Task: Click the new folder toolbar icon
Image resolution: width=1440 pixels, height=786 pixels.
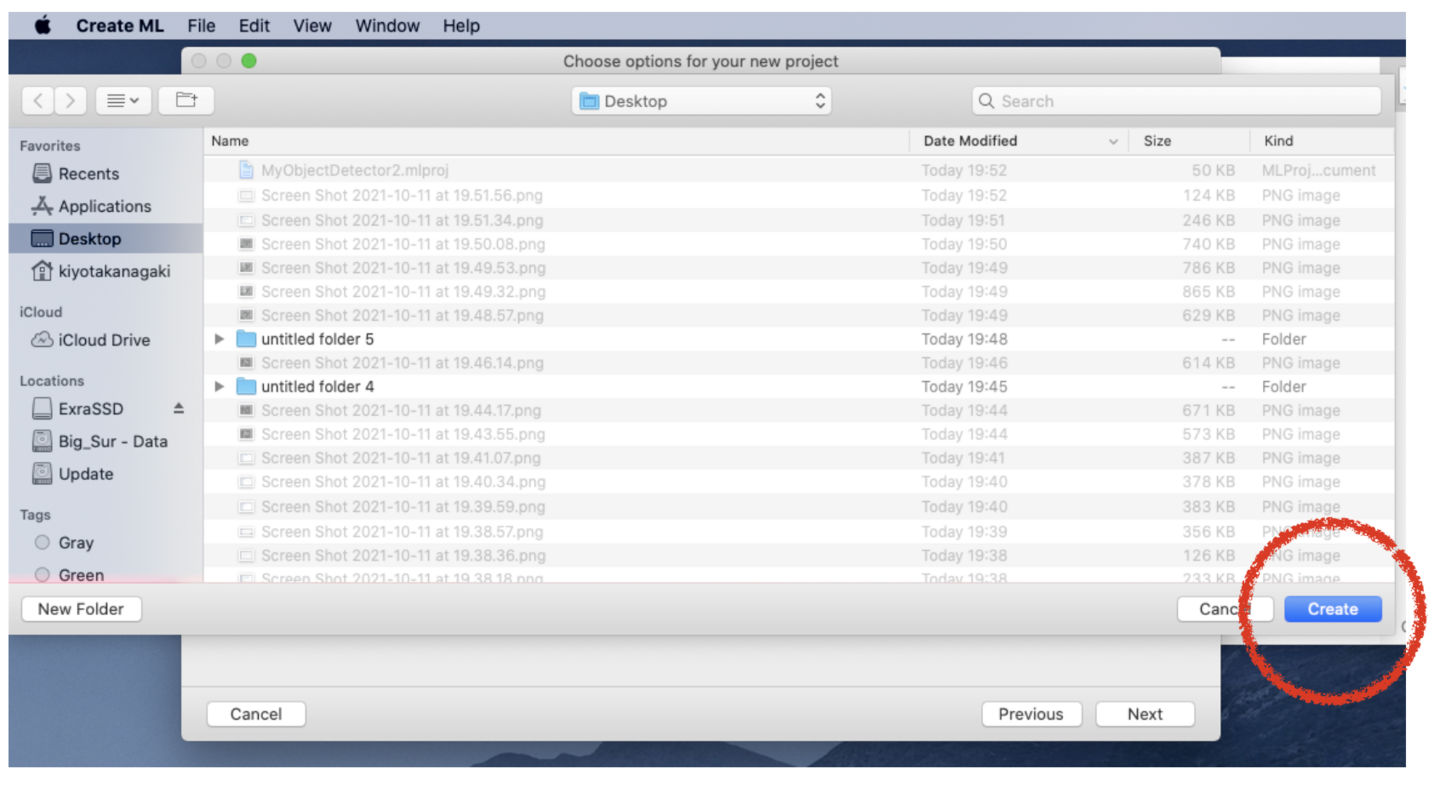Action: point(186,101)
